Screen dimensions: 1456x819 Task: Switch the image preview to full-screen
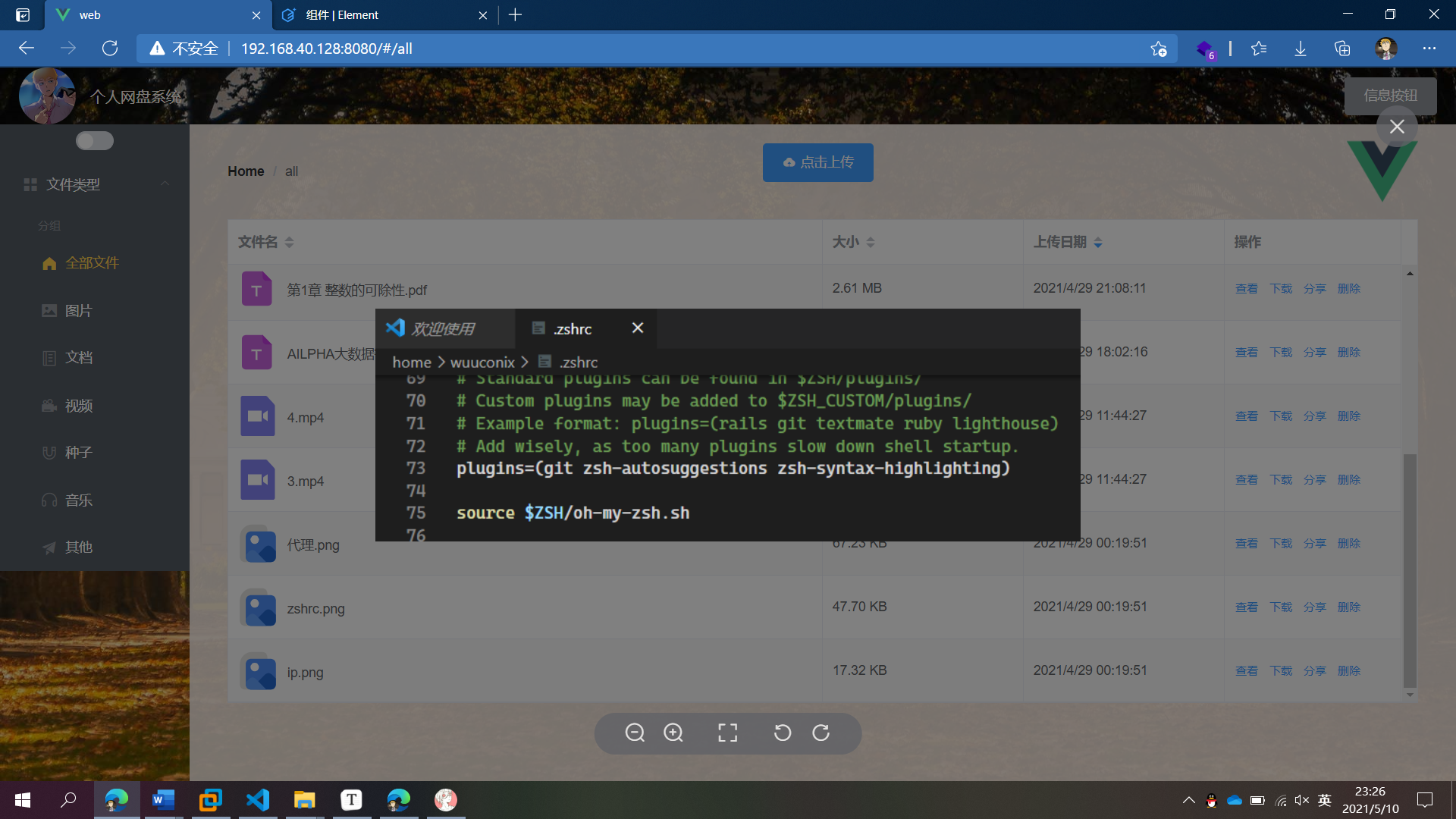726,733
